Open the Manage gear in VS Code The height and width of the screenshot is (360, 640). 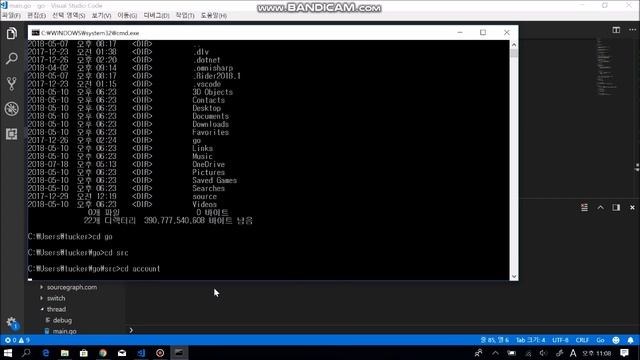pyautogui.click(x=11, y=323)
